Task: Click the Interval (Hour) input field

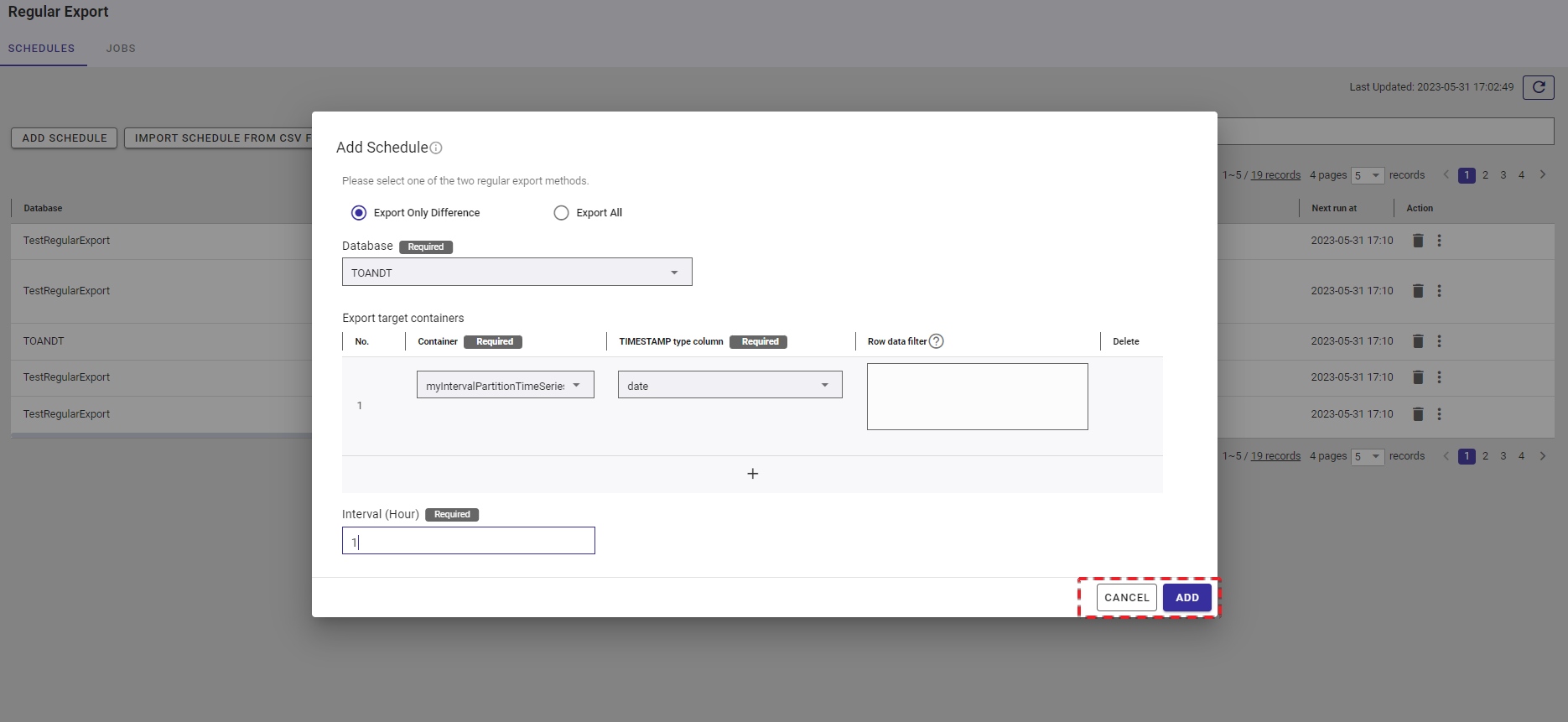Action: (x=468, y=541)
